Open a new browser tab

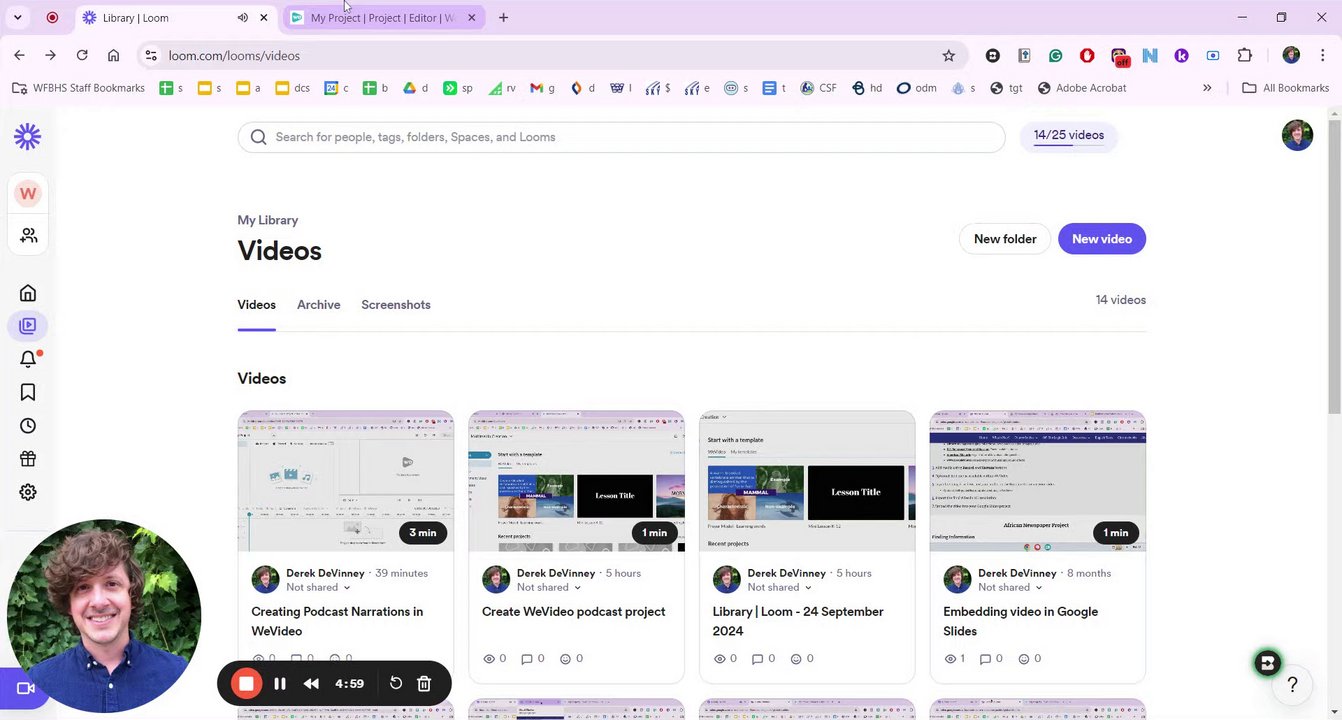[x=503, y=18]
